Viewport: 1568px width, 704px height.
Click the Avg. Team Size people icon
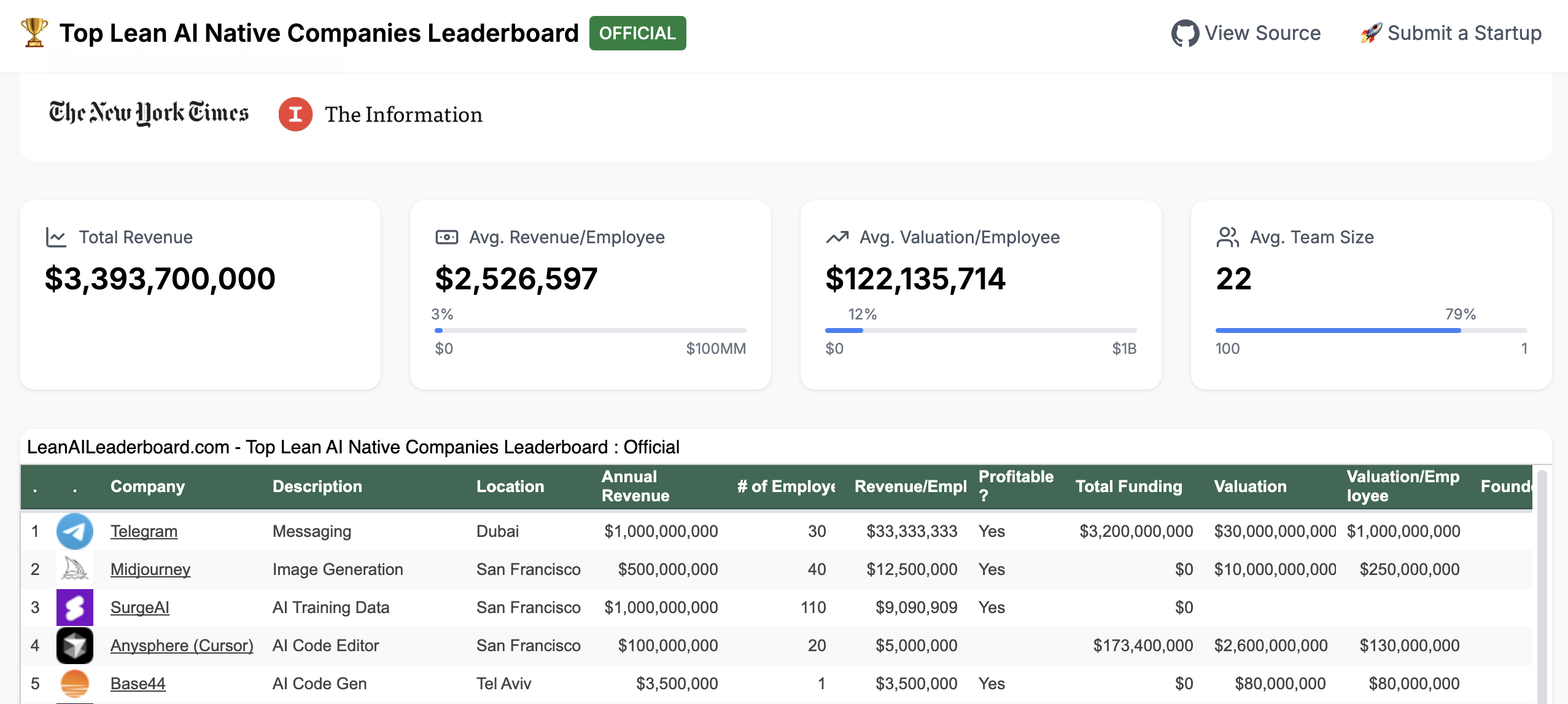coord(1228,237)
